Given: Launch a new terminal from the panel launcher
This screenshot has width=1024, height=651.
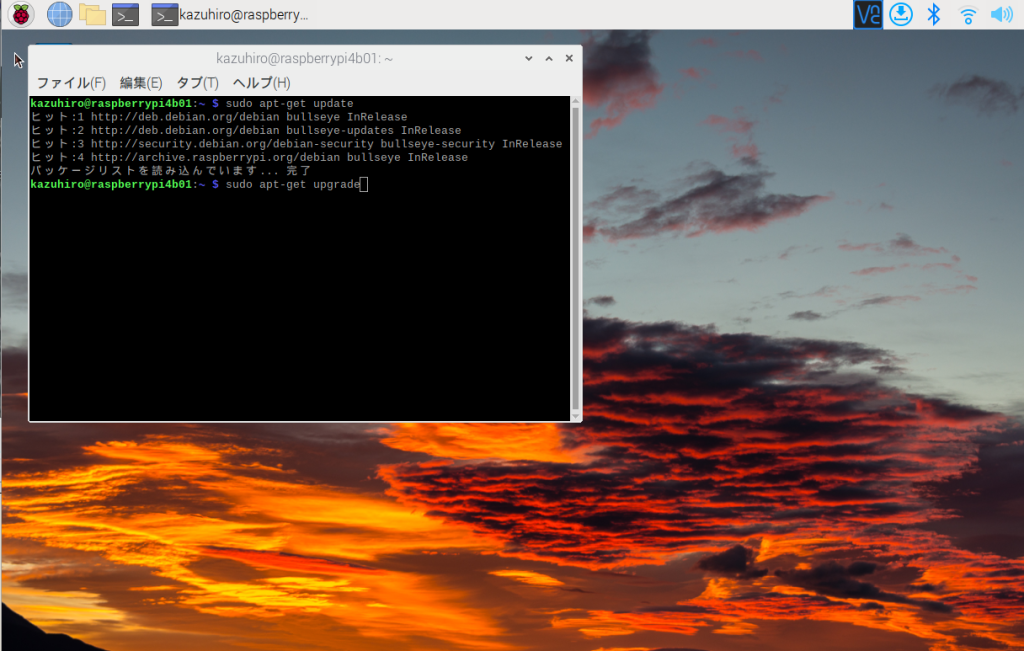Looking at the screenshot, I should [x=125, y=14].
